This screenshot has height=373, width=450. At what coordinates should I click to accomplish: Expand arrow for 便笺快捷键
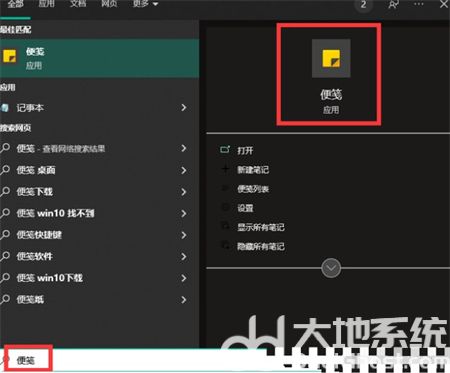pos(184,235)
